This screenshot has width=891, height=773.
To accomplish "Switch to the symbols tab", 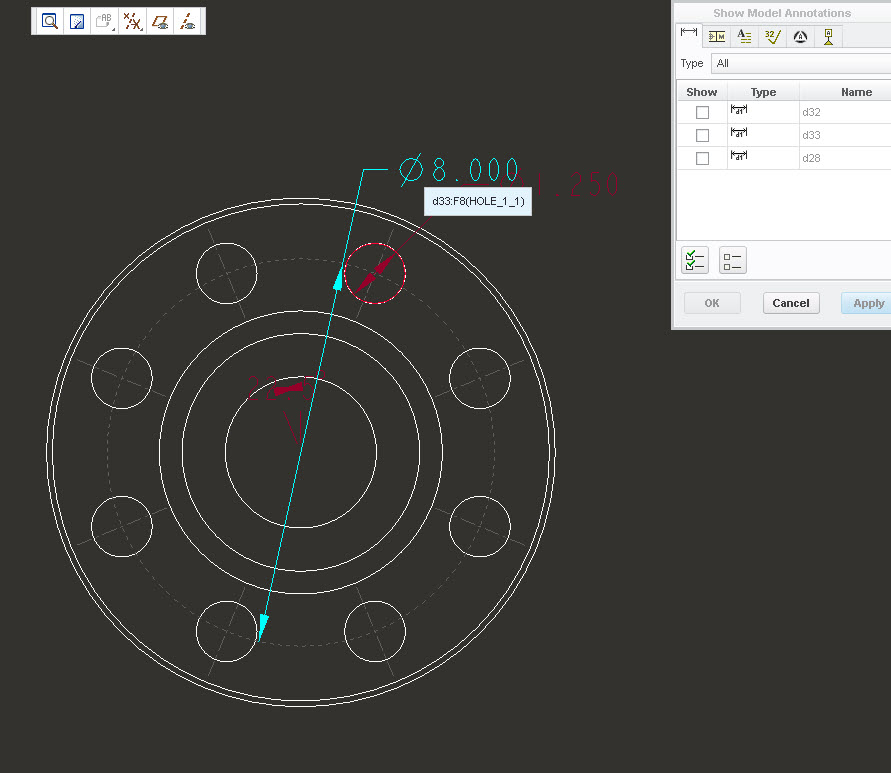I will [800, 37].
